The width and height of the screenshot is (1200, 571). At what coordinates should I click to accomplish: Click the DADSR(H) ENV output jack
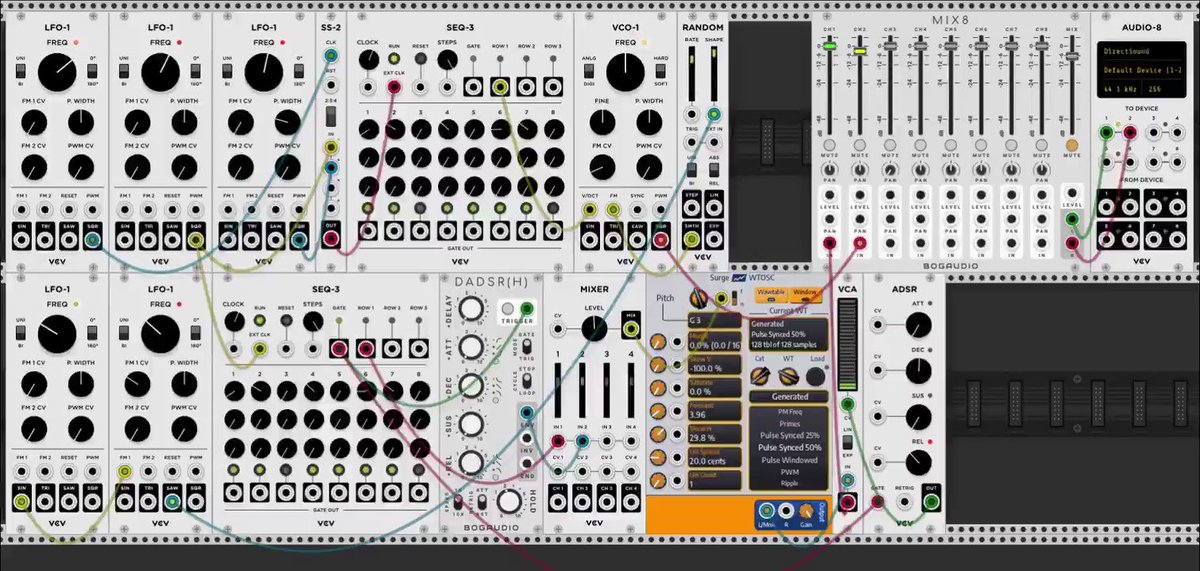[x=527, y=412]
